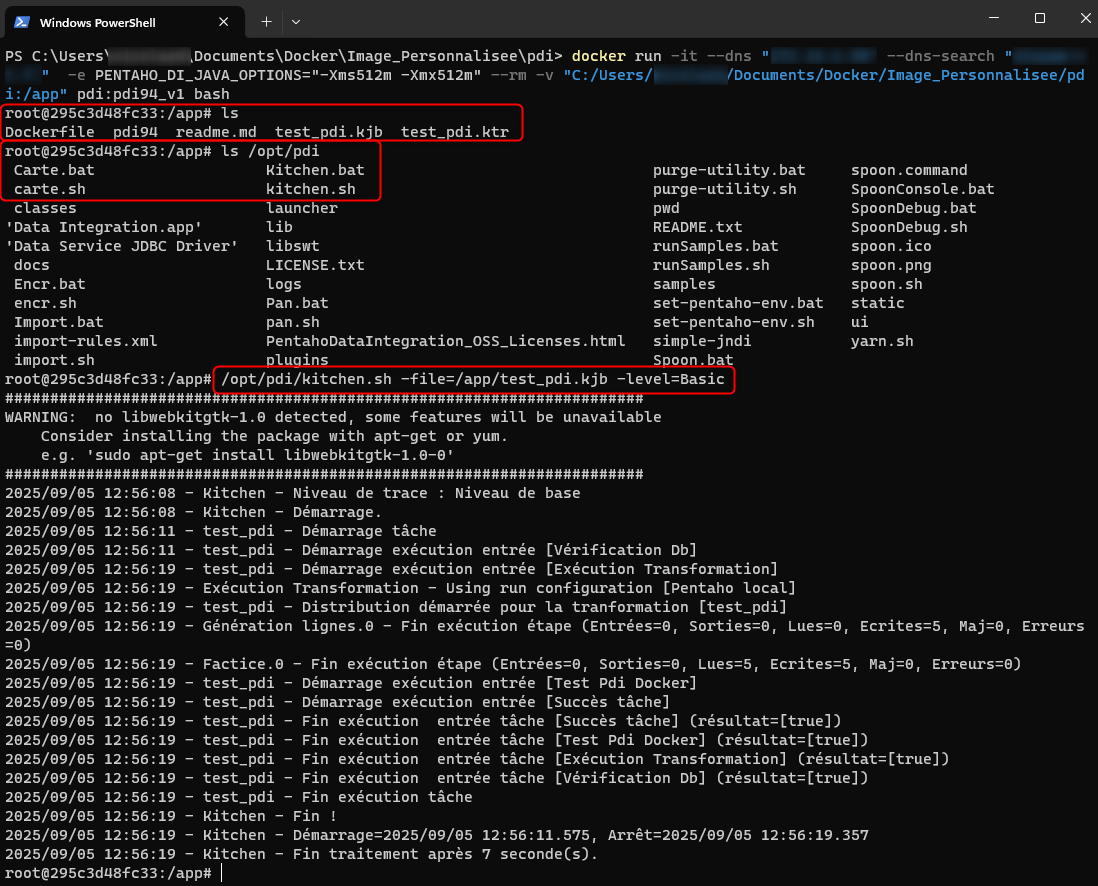This screenshot has height=886, width=1098.
Task: Click the 'Fin traitement après 7 seconde(s)' line
Action: 302,854
